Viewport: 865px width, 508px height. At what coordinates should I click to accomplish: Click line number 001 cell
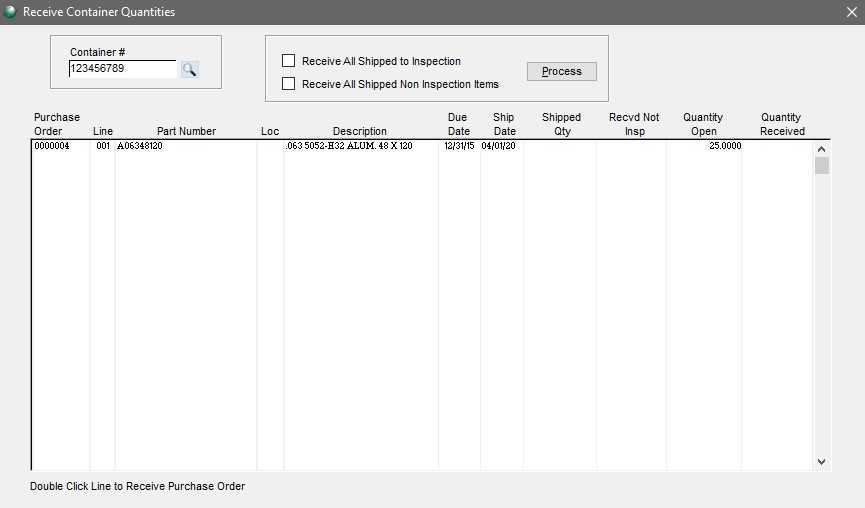coord(103,146)
